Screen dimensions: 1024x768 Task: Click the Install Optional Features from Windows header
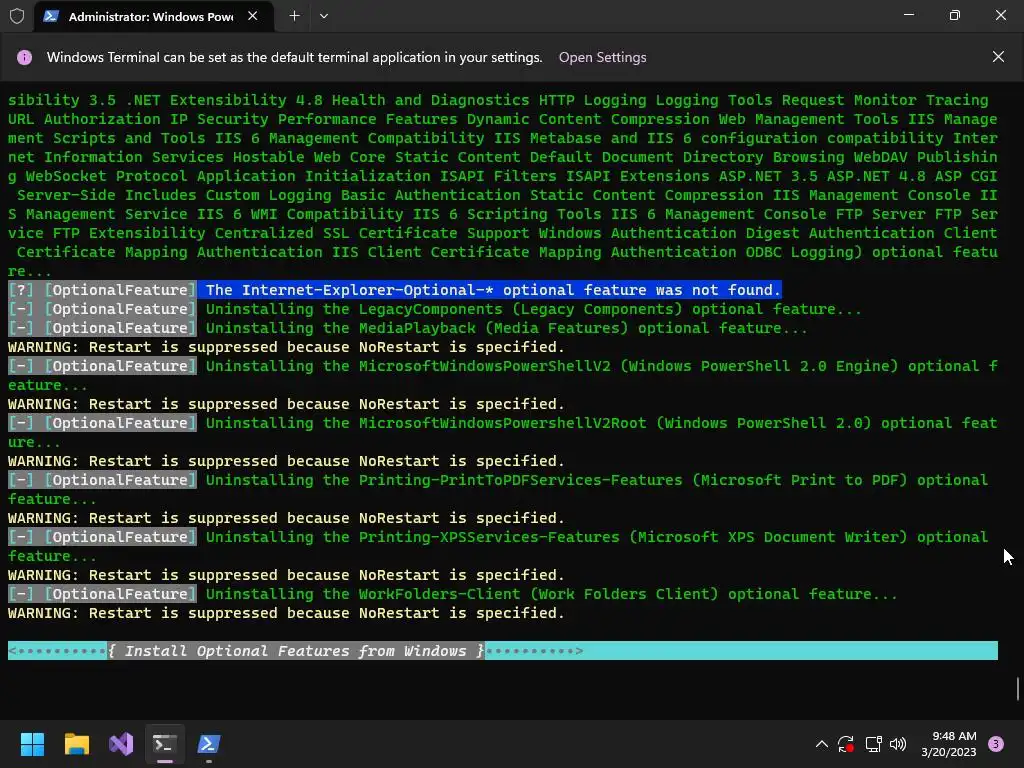(503, 650)
